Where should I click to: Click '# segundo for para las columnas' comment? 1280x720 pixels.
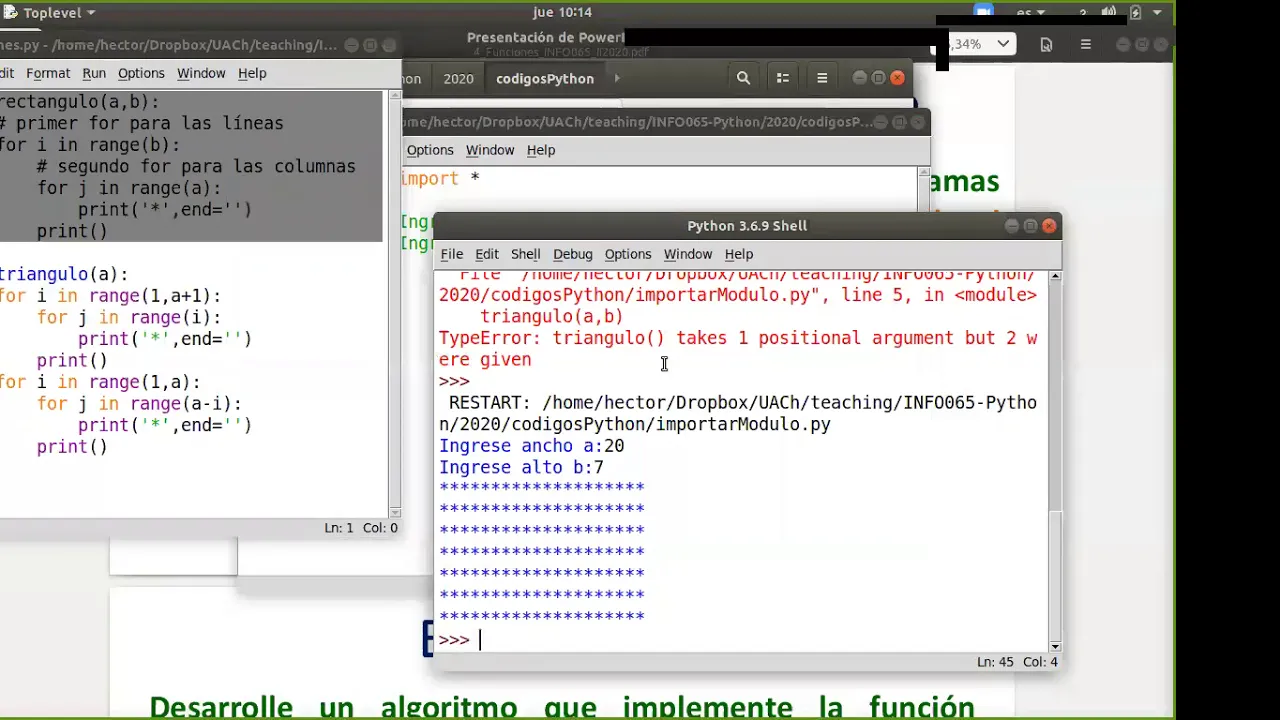(196, 167)
